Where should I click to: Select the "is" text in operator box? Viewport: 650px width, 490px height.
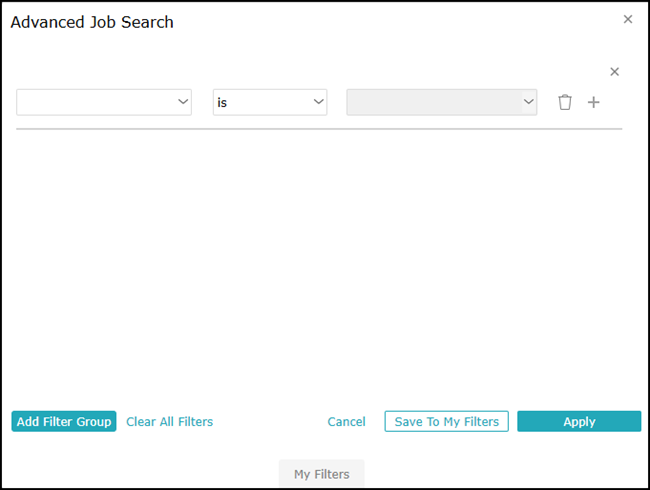222,102
